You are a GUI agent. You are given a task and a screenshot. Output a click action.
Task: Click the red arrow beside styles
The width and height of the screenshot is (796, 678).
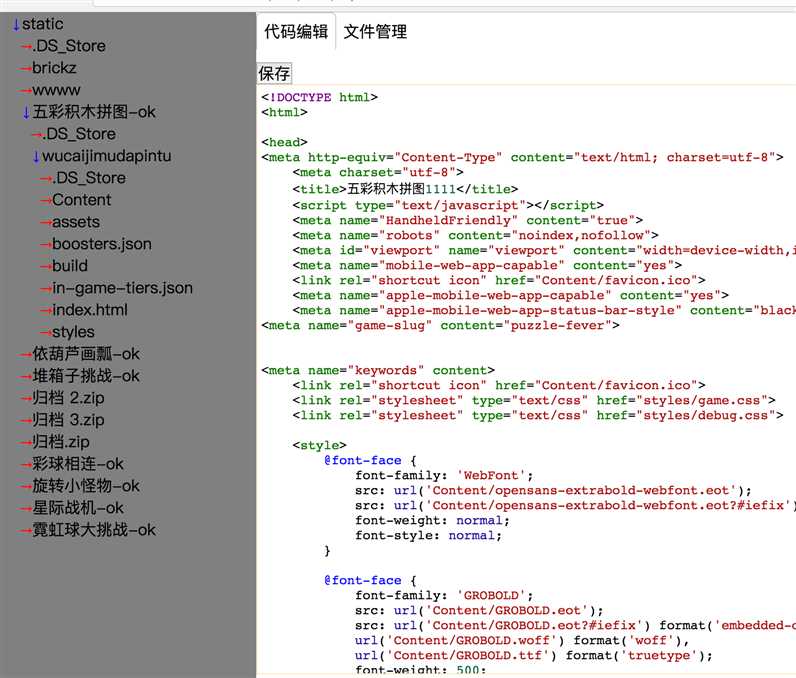click(x=46, y=333)
